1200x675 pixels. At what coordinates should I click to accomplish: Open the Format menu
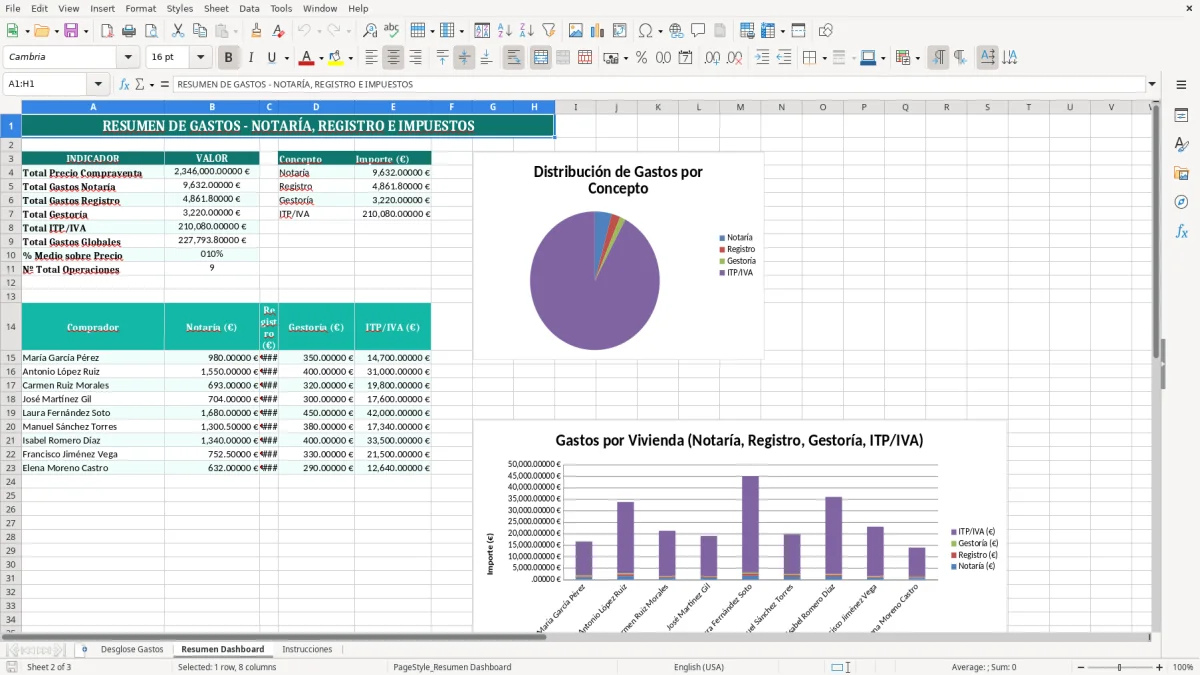[x=140, y=8]
